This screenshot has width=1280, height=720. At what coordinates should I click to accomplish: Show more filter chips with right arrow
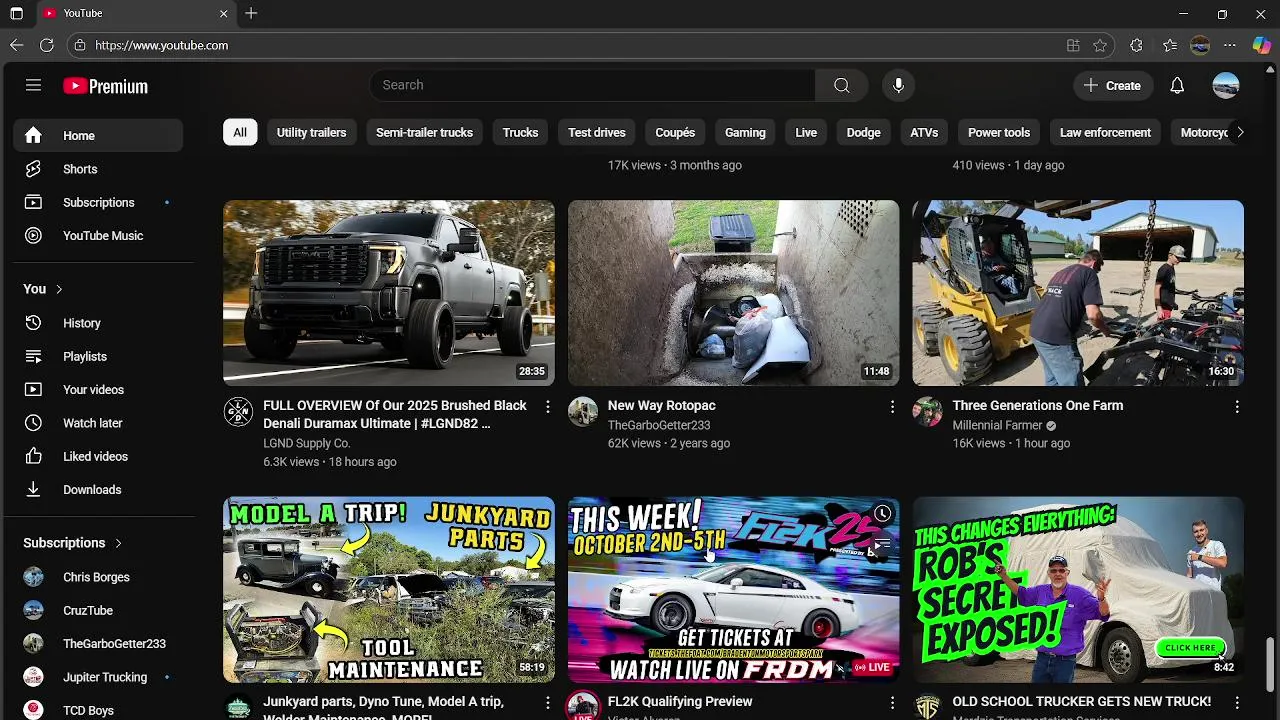tap(1240, 132)
